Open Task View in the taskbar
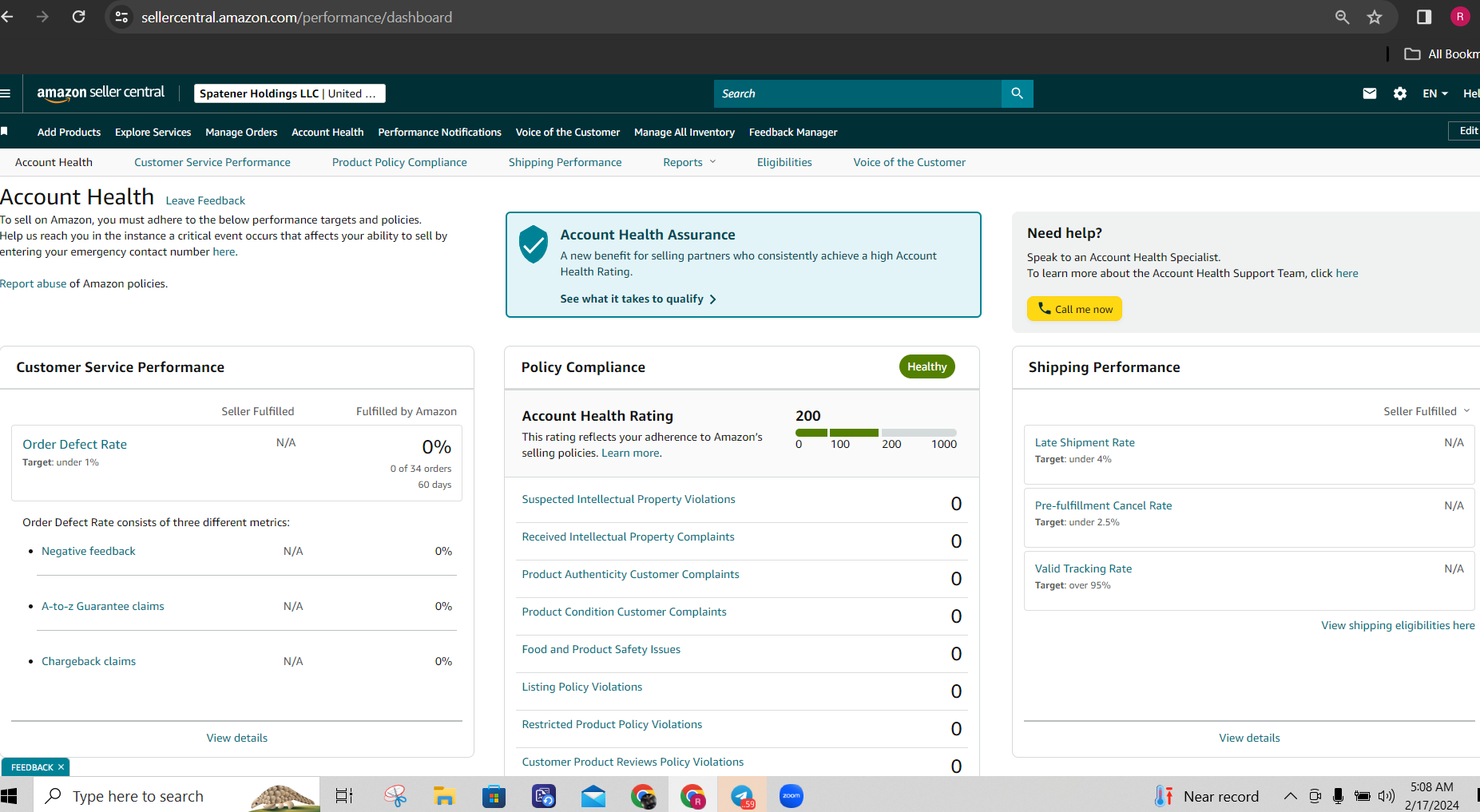Viewport: 1480px width, 812px height. coord(344,796)
